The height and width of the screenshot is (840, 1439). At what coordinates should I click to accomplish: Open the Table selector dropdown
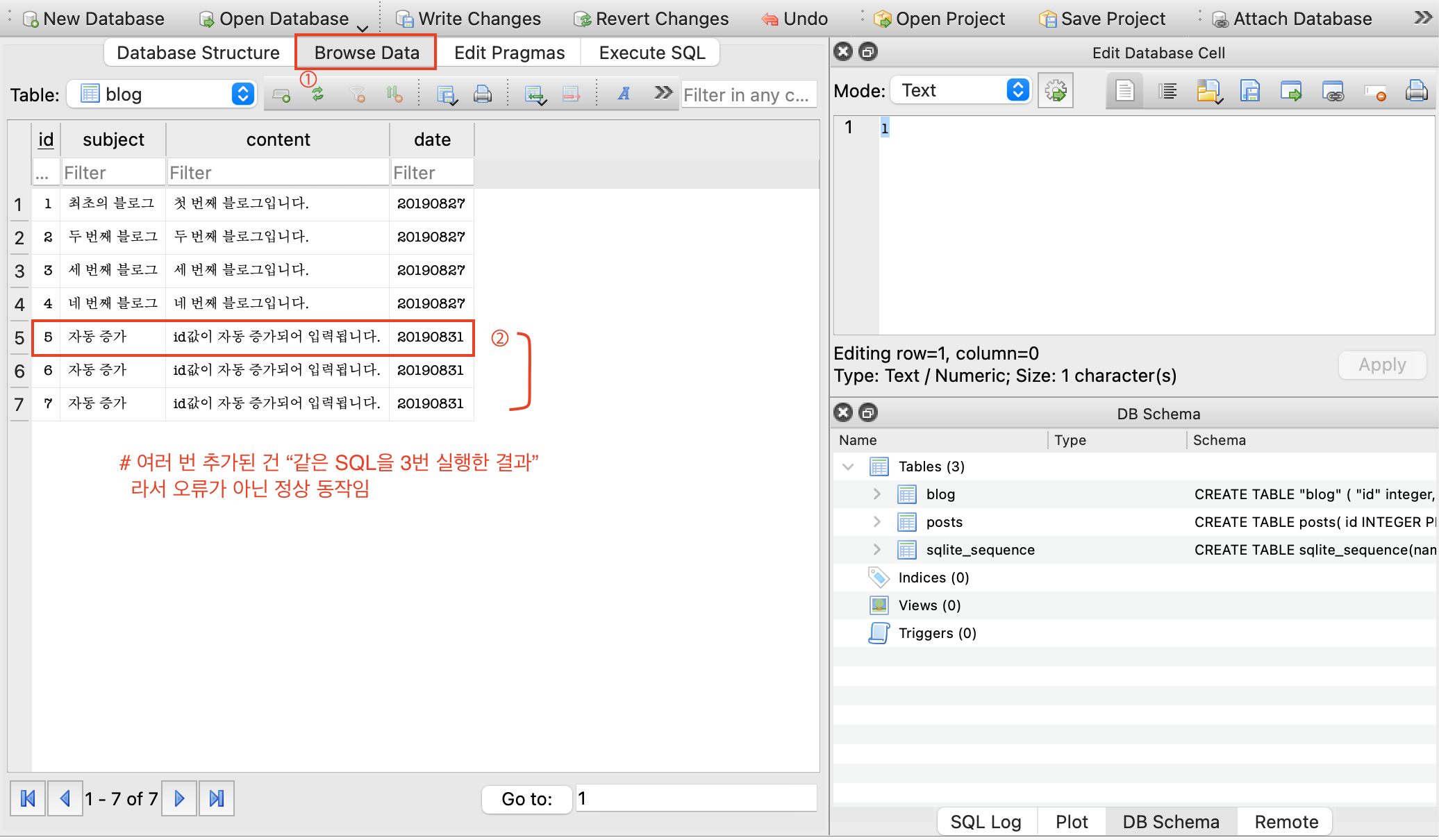click(x=242, y=94)
